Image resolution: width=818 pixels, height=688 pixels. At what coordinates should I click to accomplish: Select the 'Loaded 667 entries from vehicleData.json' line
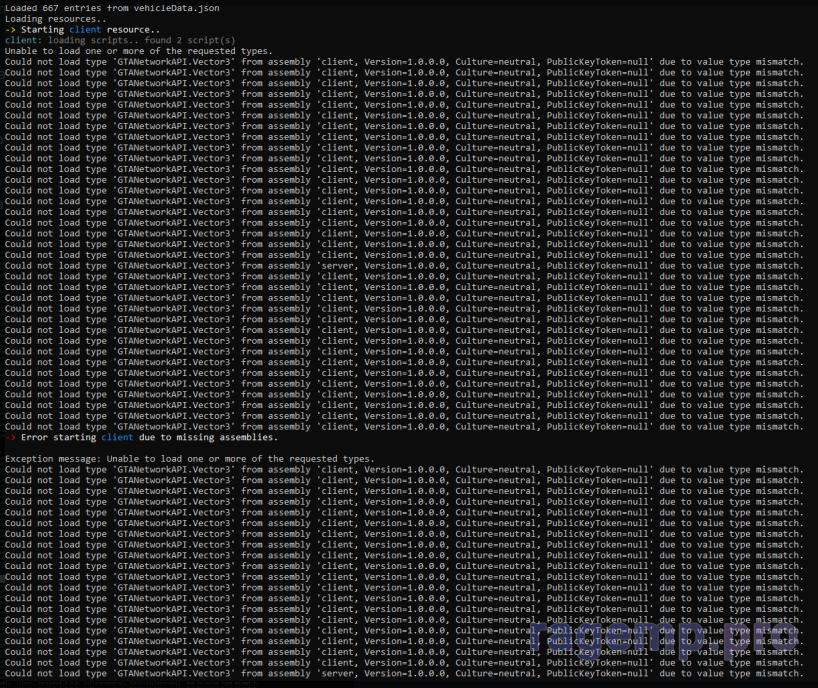click(112, 8)
